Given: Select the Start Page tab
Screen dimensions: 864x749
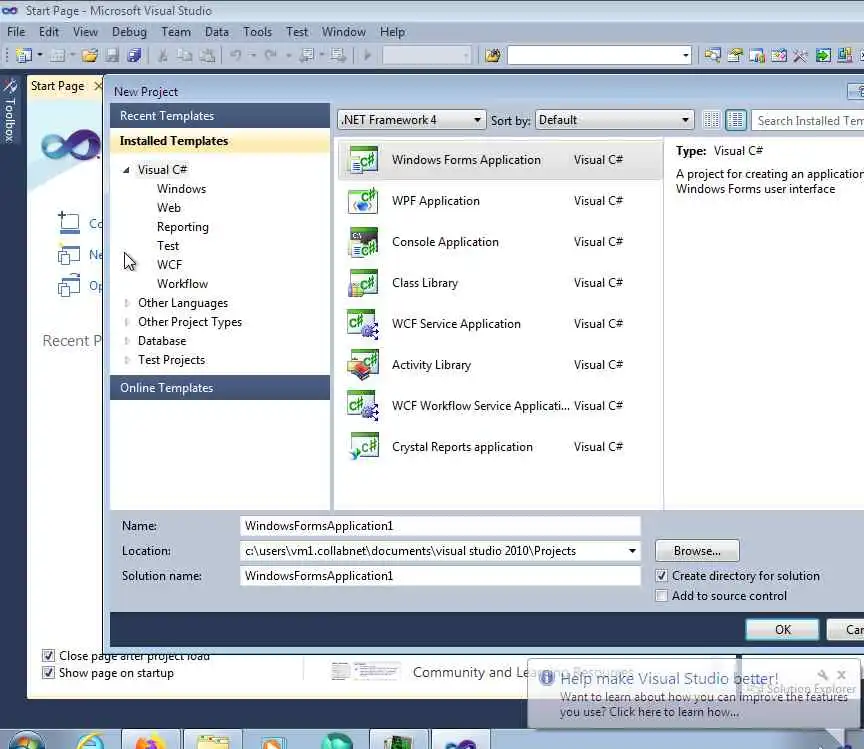Looking at the screenshot, I should coord(58,86).
